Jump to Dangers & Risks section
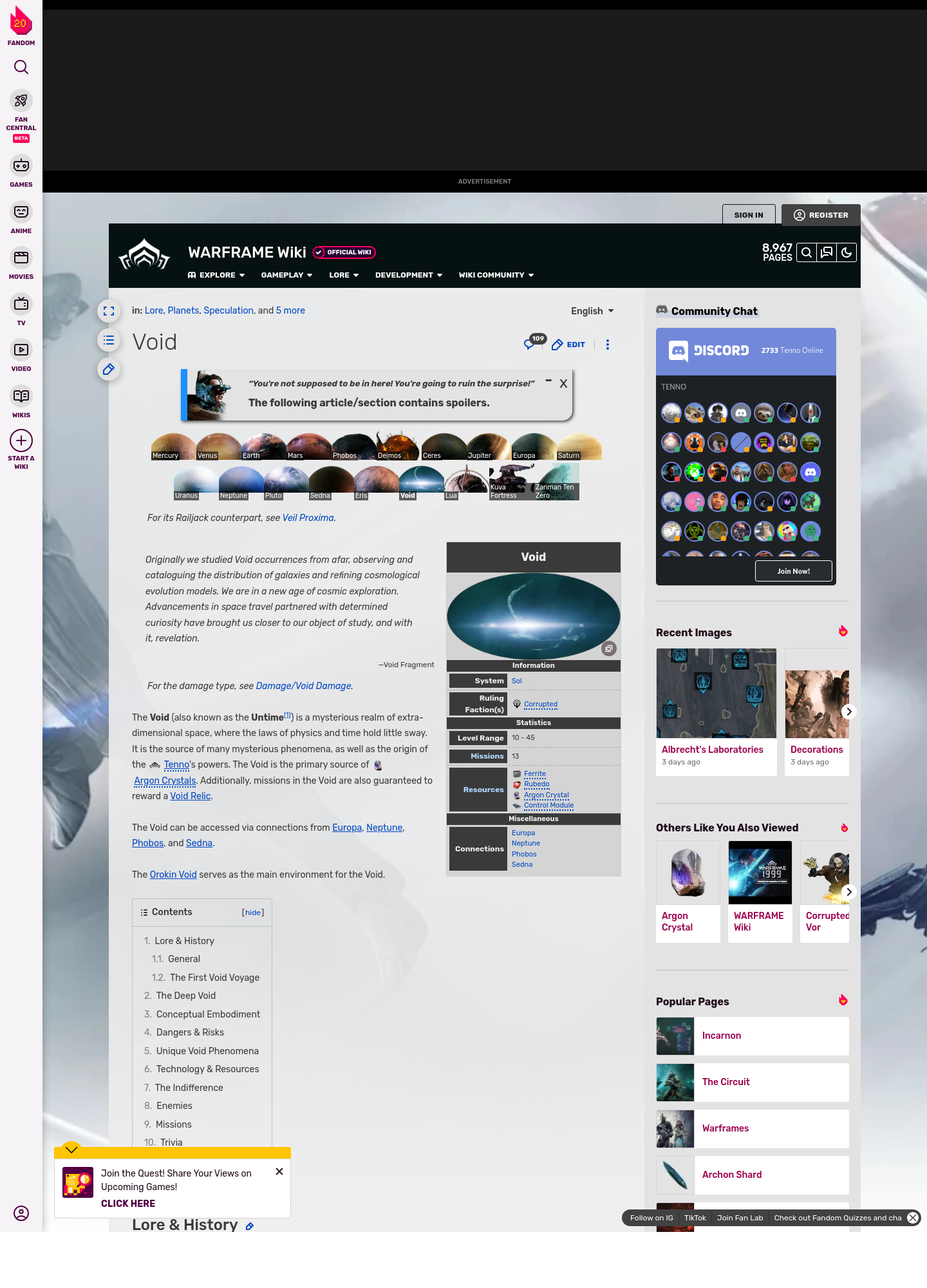 pos(190,1032)
